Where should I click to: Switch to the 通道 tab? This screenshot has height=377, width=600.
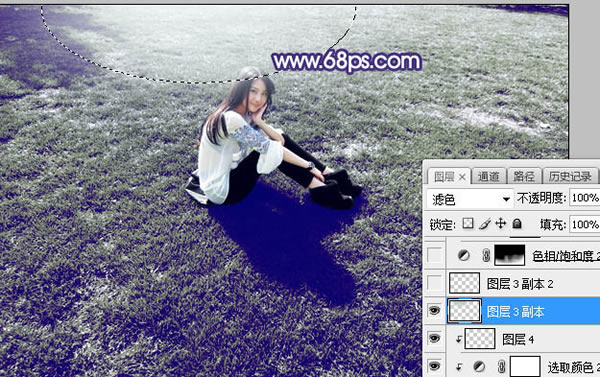click(x=488, y=176)
